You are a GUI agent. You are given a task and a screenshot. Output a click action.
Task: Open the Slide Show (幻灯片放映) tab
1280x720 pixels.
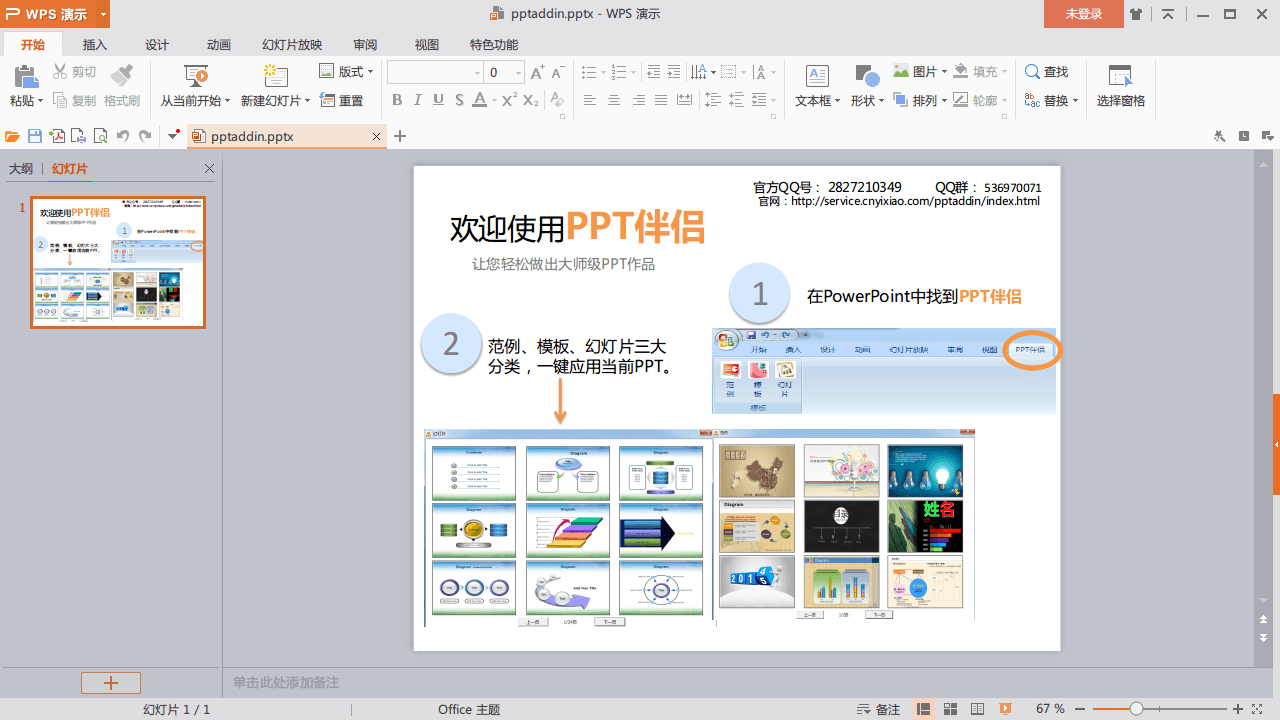[292, 44]
